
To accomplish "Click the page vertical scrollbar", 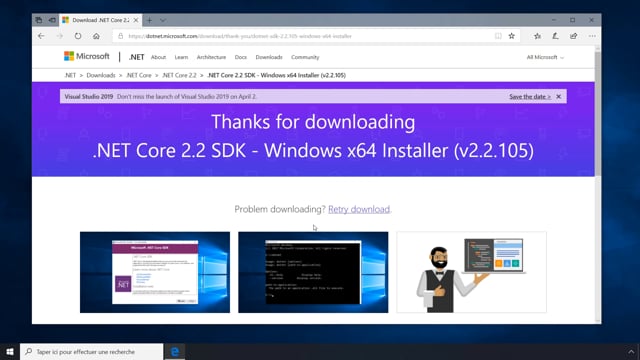I will coord(598,114).
